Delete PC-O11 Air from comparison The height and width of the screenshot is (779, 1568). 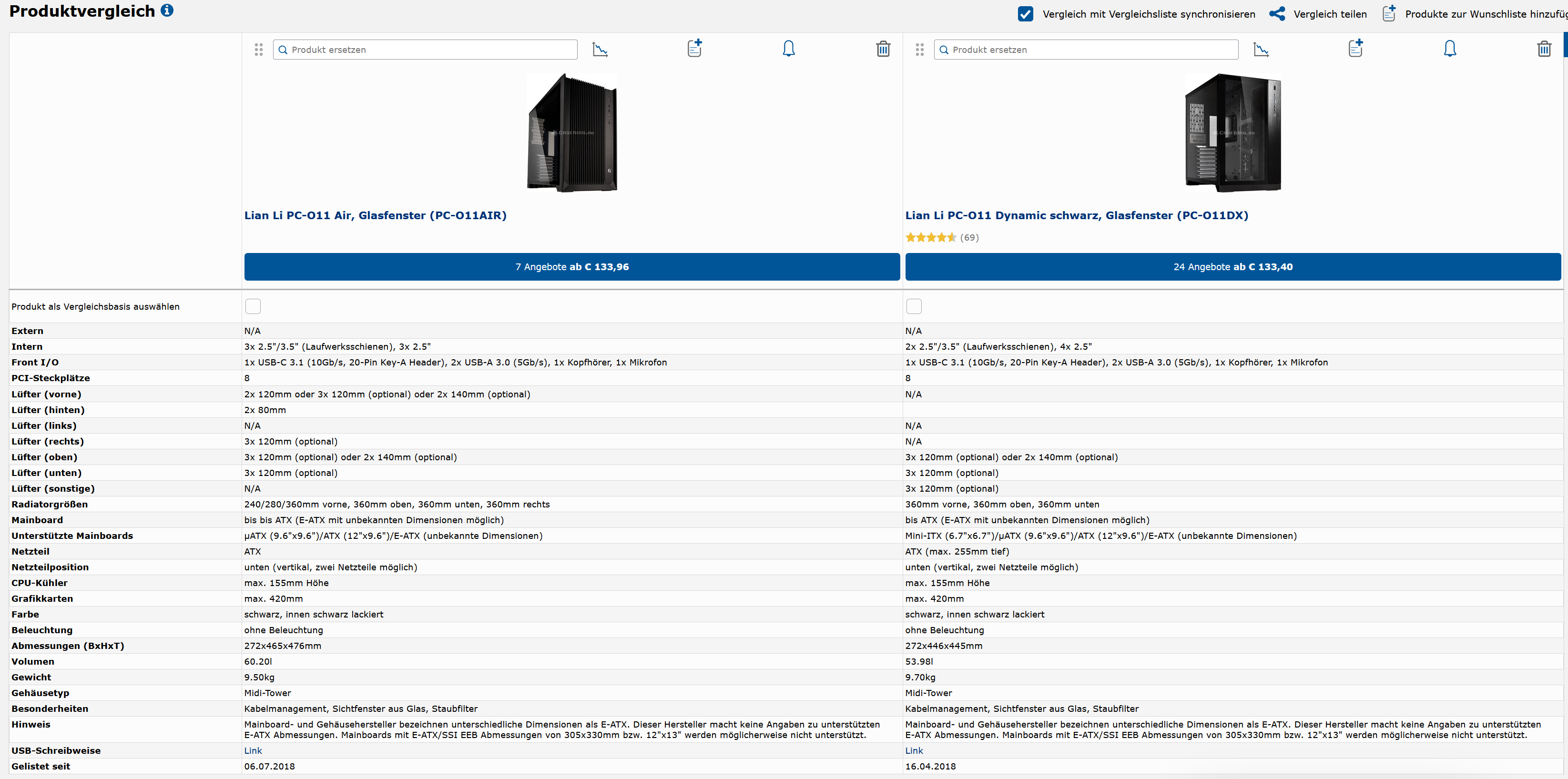tap(883, 49)
